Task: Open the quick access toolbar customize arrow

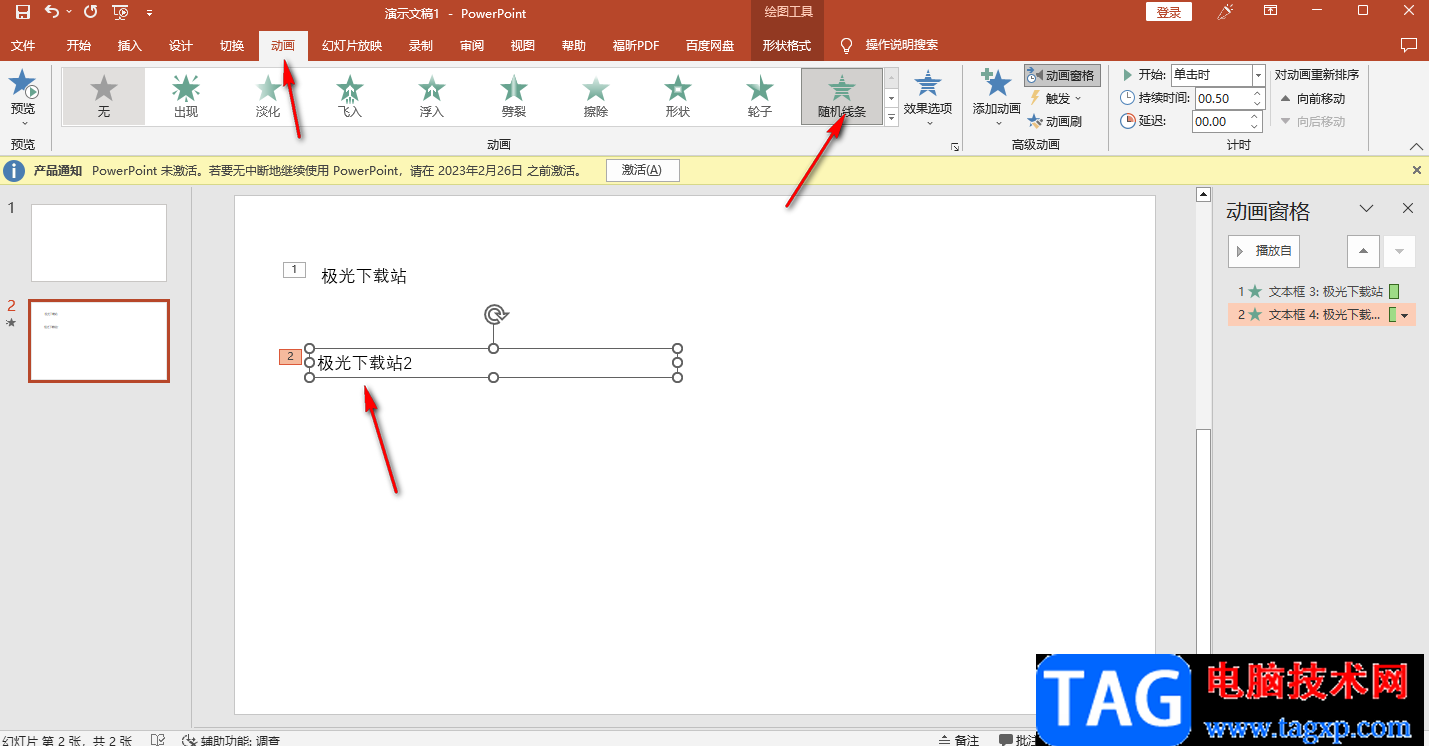Action: coord(149,13)
